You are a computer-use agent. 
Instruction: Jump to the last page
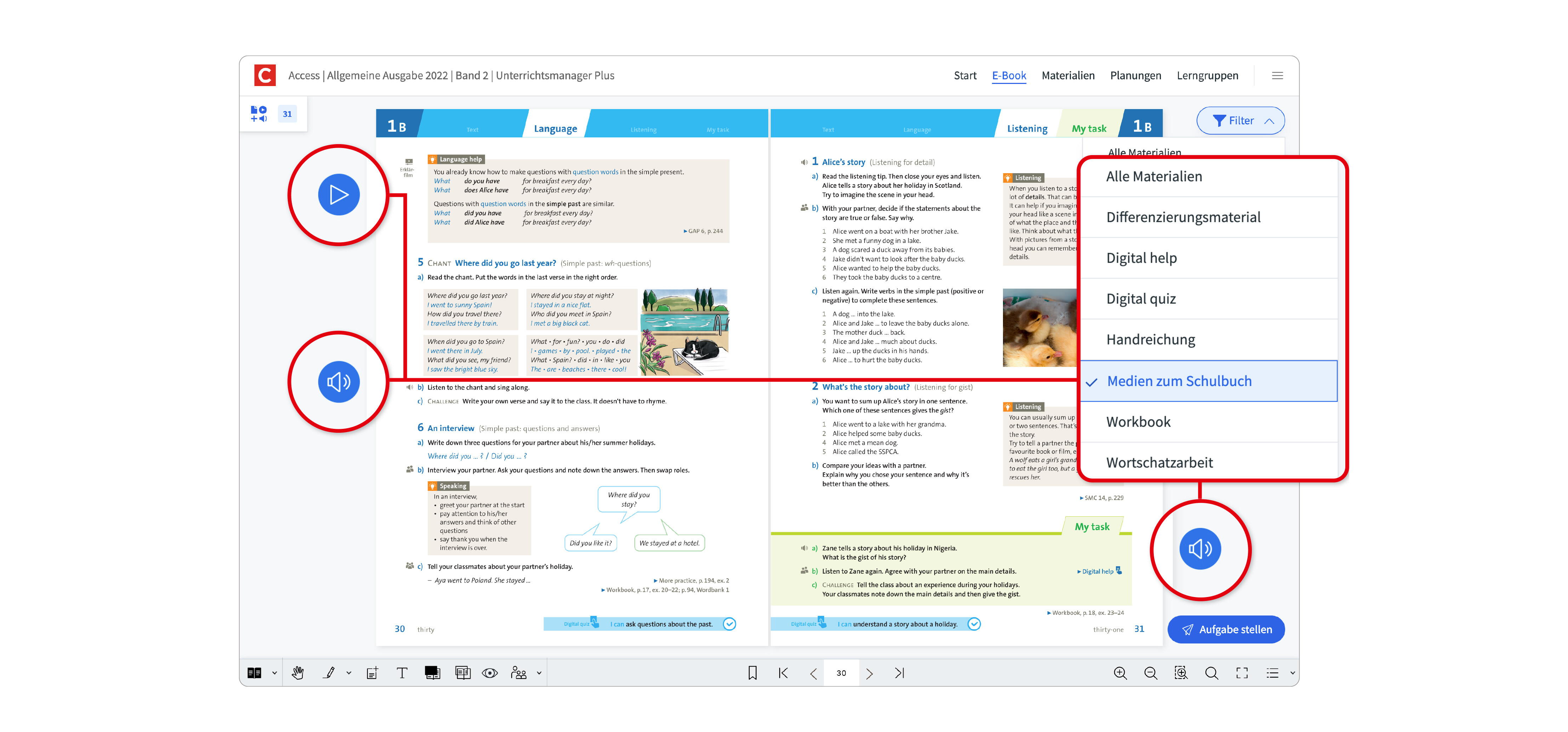coord(900,673)
